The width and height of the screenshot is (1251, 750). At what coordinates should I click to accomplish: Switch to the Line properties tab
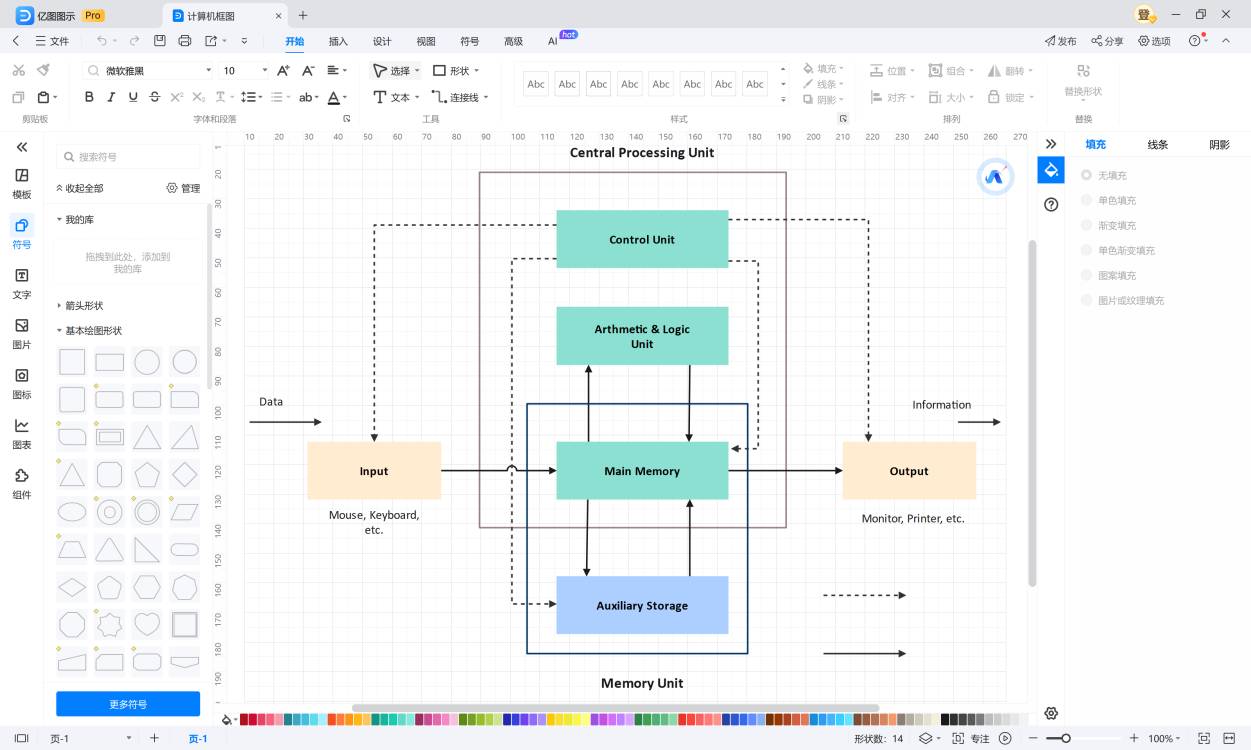(1157, 145)
